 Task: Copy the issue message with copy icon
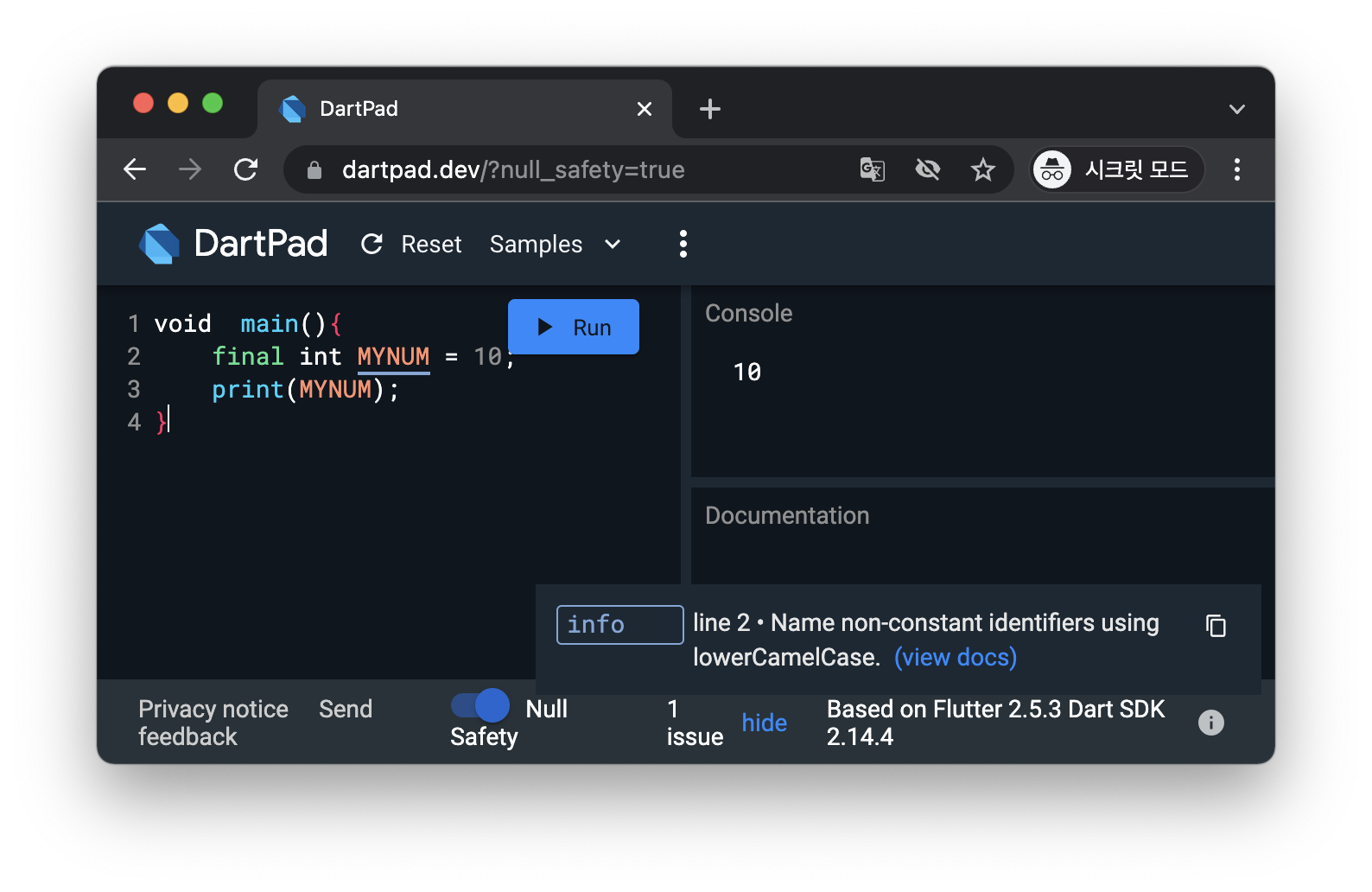click(1216, 625)
